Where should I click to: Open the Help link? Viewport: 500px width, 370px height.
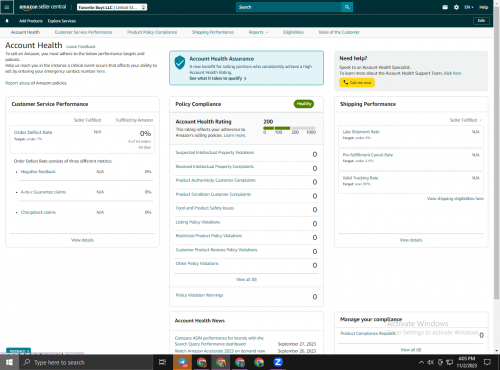484,7
